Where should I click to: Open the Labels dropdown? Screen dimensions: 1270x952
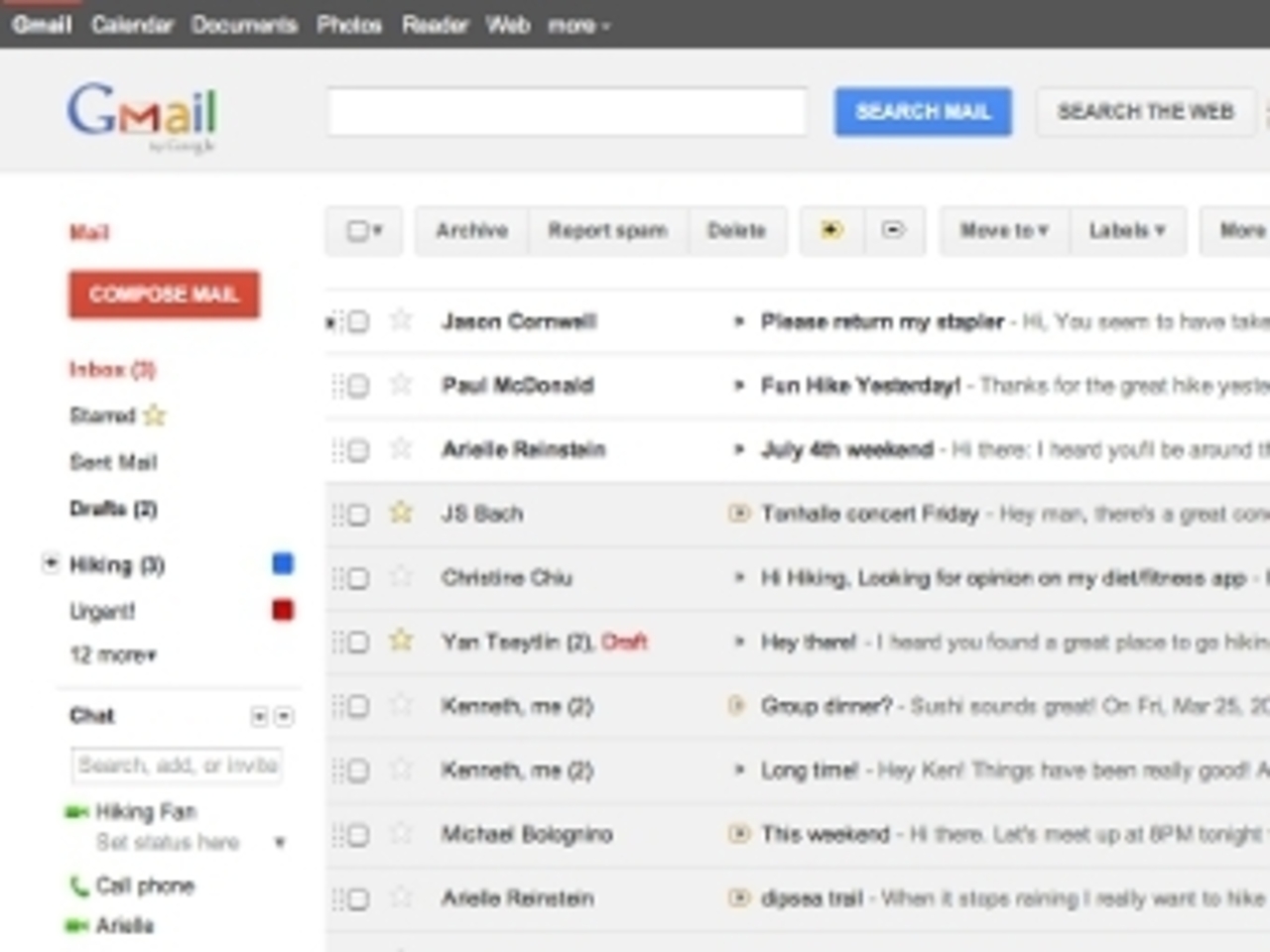click(x=1127, y=230)
